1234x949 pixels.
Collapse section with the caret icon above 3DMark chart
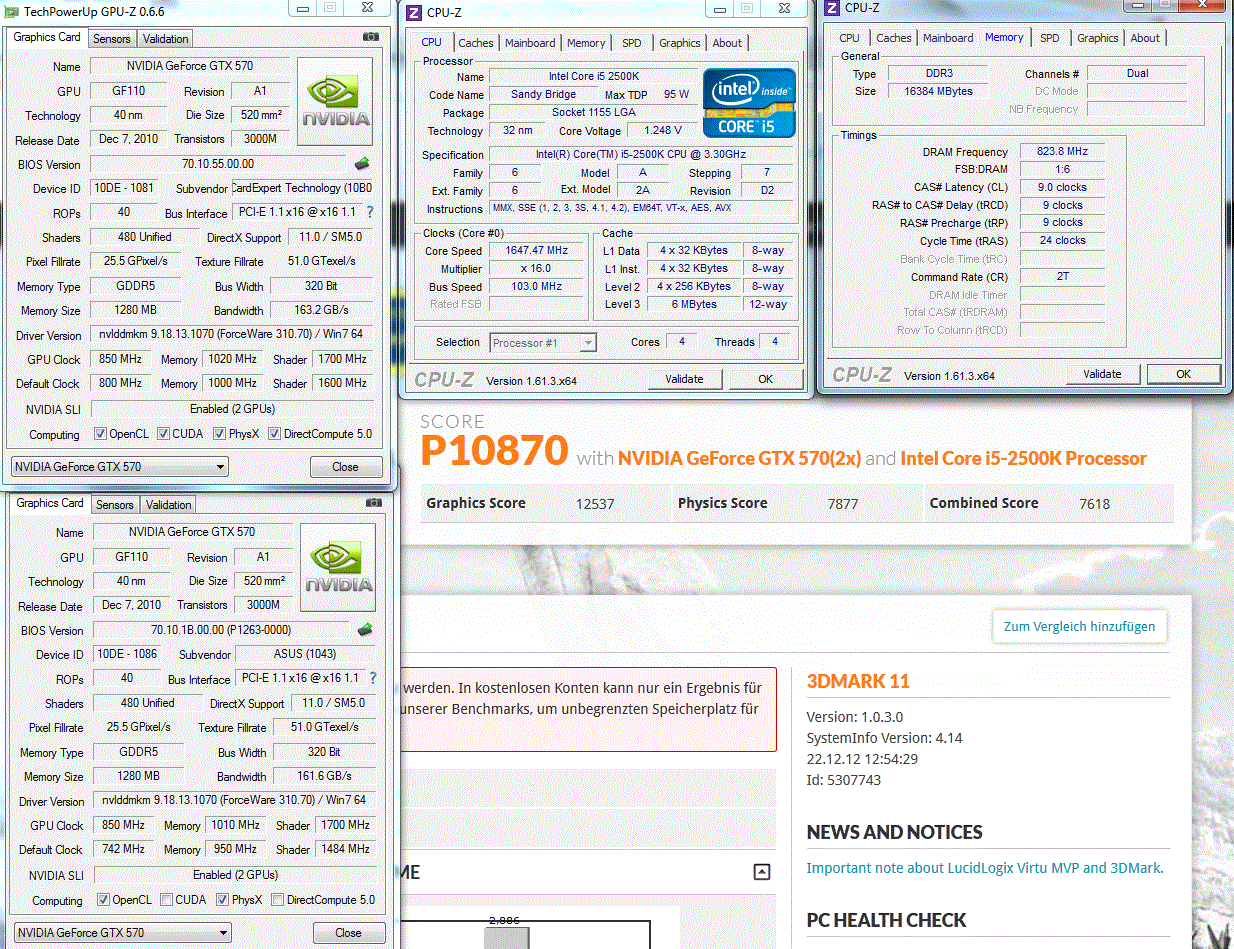(762, 872)
